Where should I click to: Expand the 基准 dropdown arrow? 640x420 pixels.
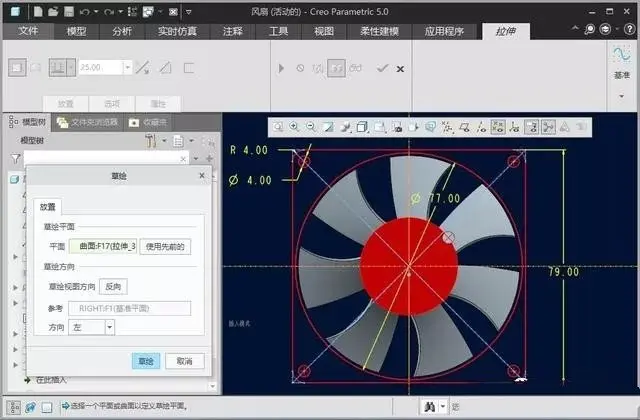coord(622,96)
